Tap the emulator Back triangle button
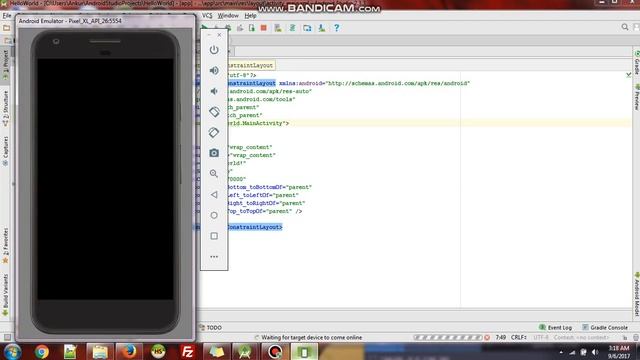 coord(214,195)
